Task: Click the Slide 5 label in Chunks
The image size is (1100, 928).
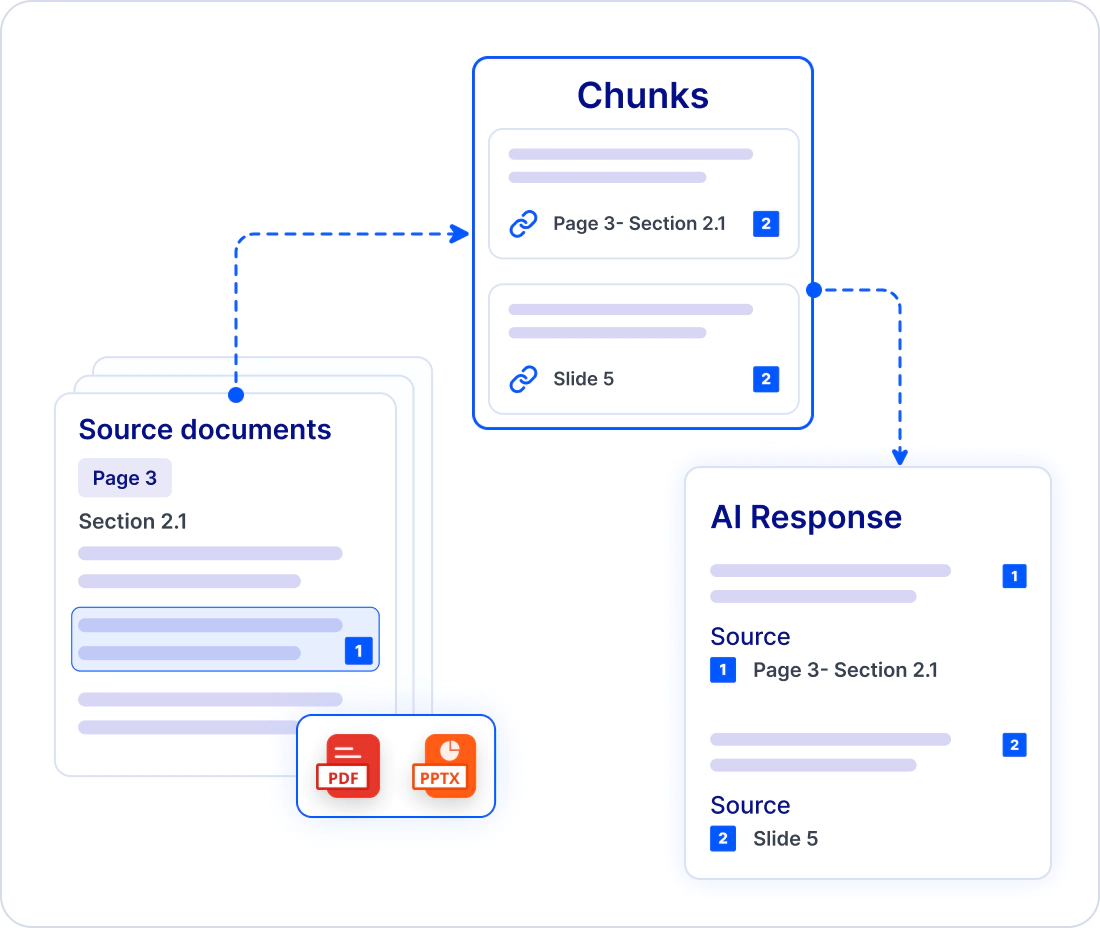Action: (584, 379)
